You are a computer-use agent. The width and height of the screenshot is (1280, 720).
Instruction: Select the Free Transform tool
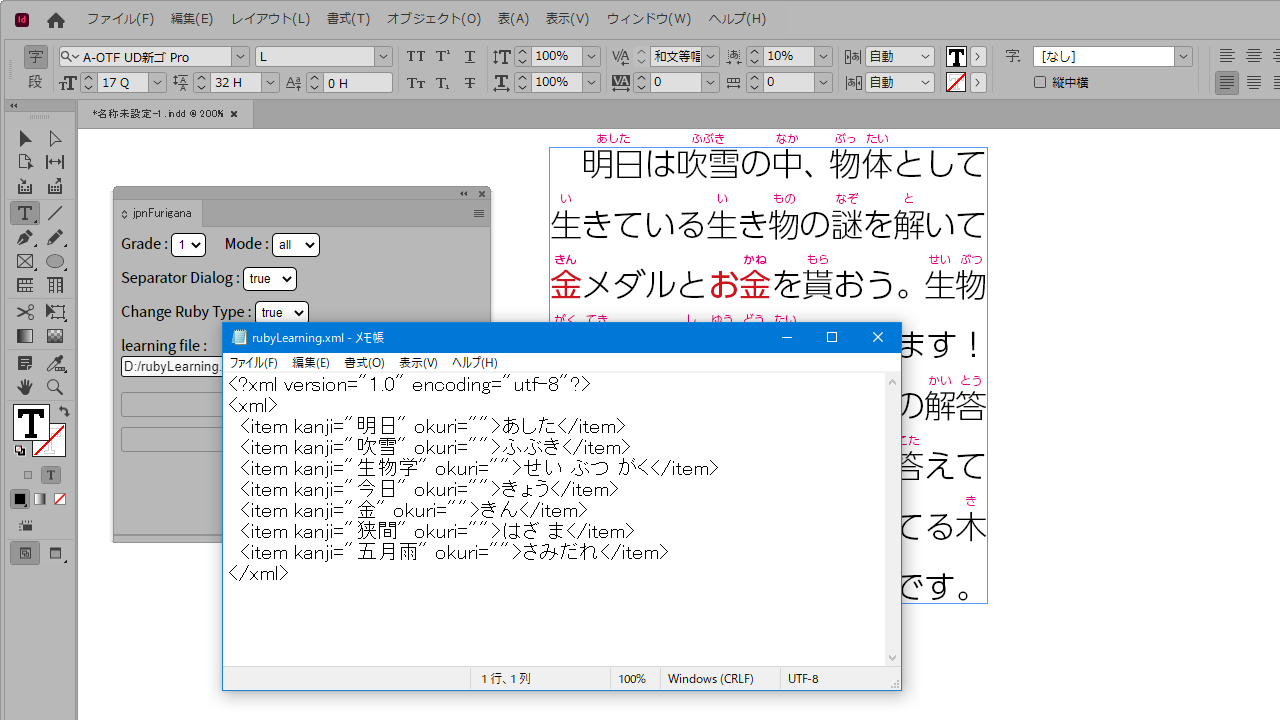(x=55, y=312)
